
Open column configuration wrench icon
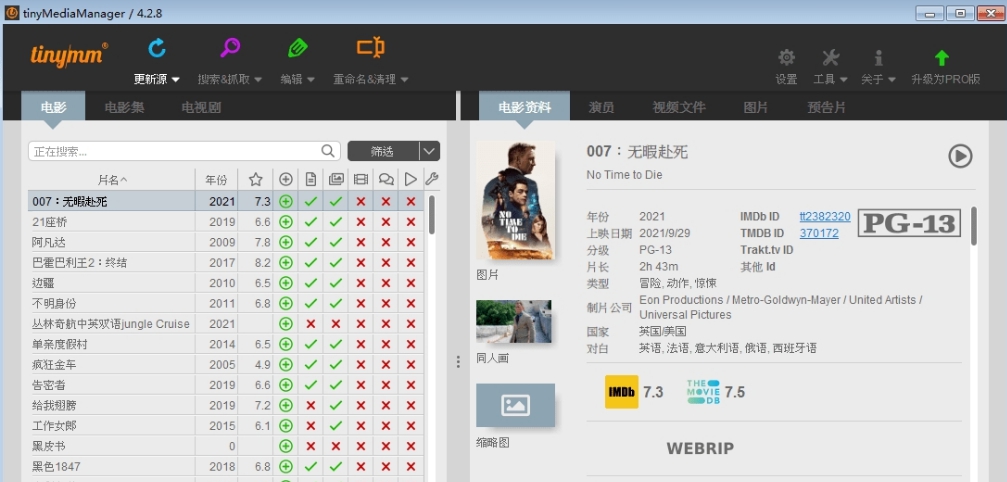(432, 179)
